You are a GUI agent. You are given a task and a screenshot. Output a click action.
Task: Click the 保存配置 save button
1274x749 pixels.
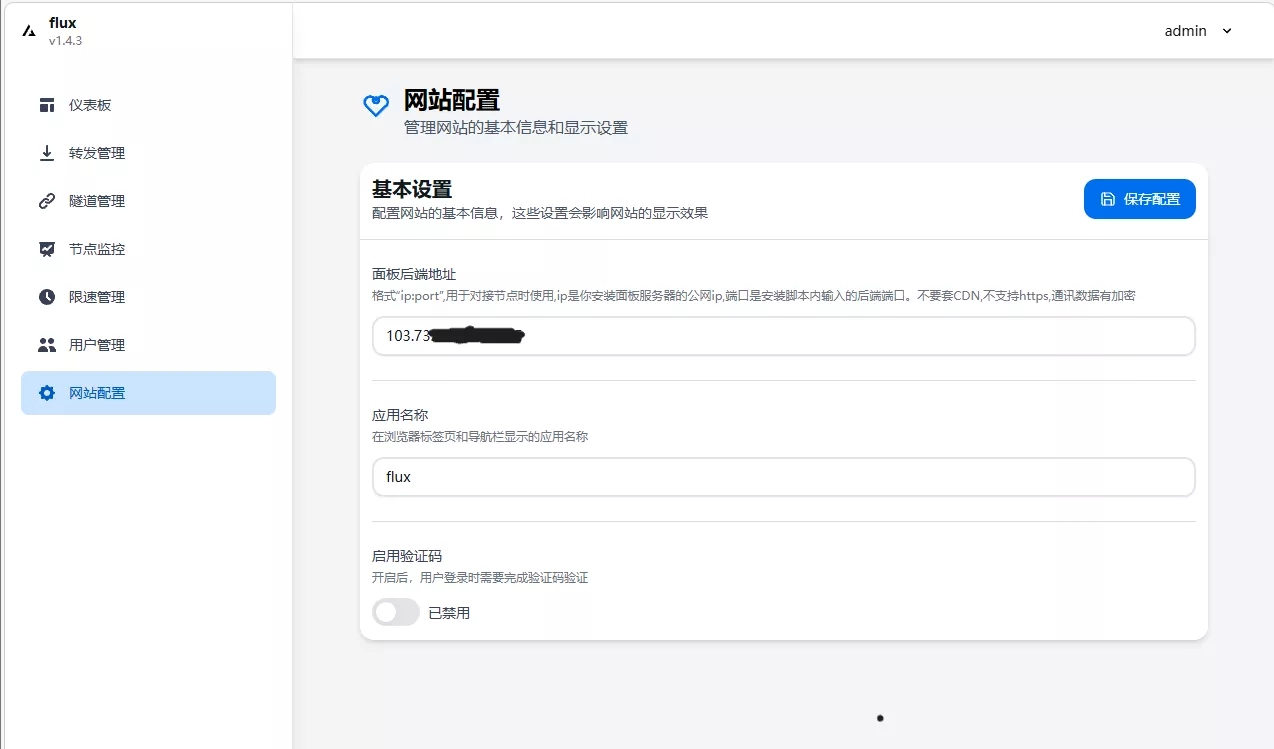pyautogui.click(x=1140, y=199)
